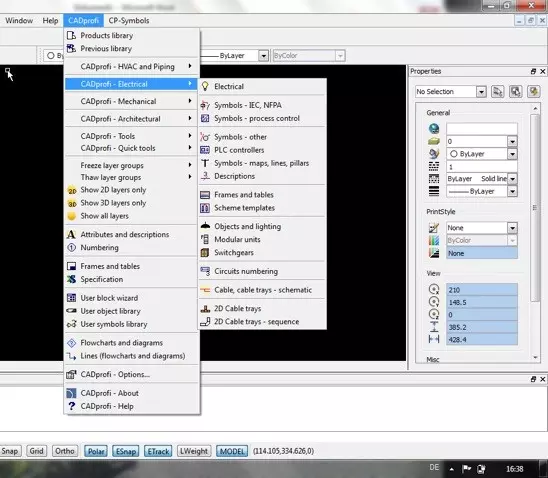Expand Thaw layer groups submenu
548x478 pixels.
[132, 178]
